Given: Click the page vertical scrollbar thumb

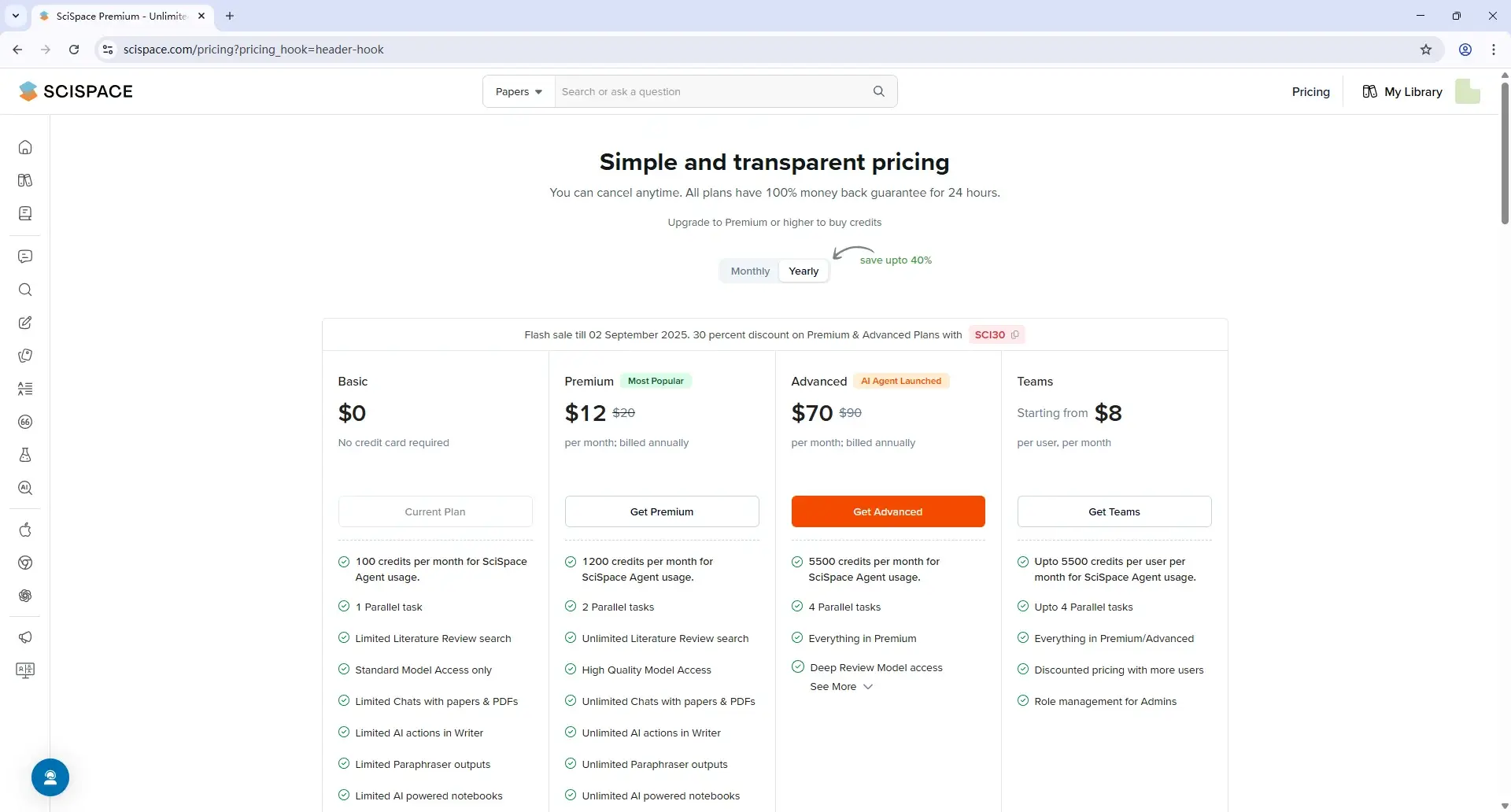Looking at the screenshot, I should click(1505, 153).
